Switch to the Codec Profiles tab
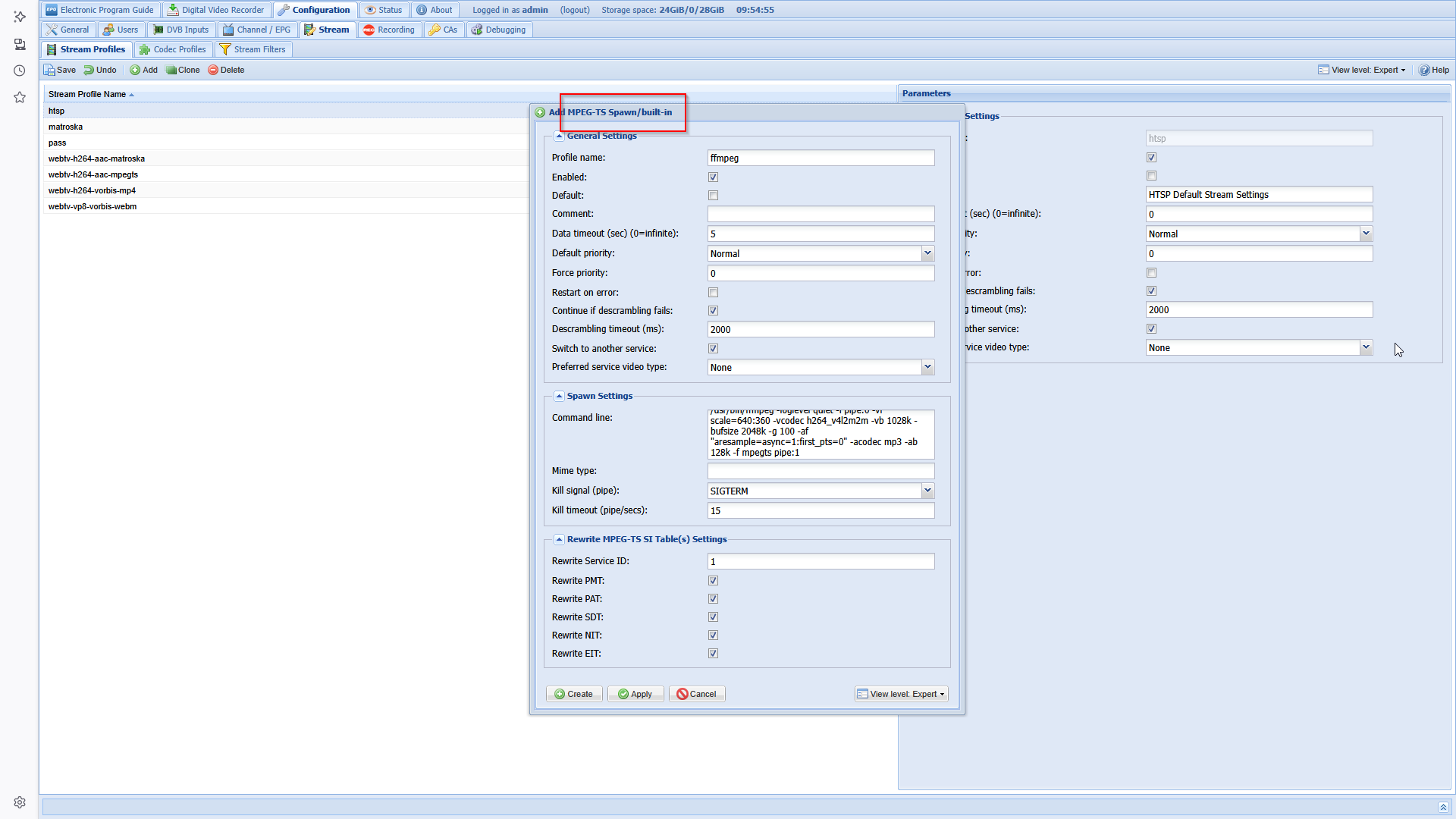The image size is (1456, 819). pos(172,49)
